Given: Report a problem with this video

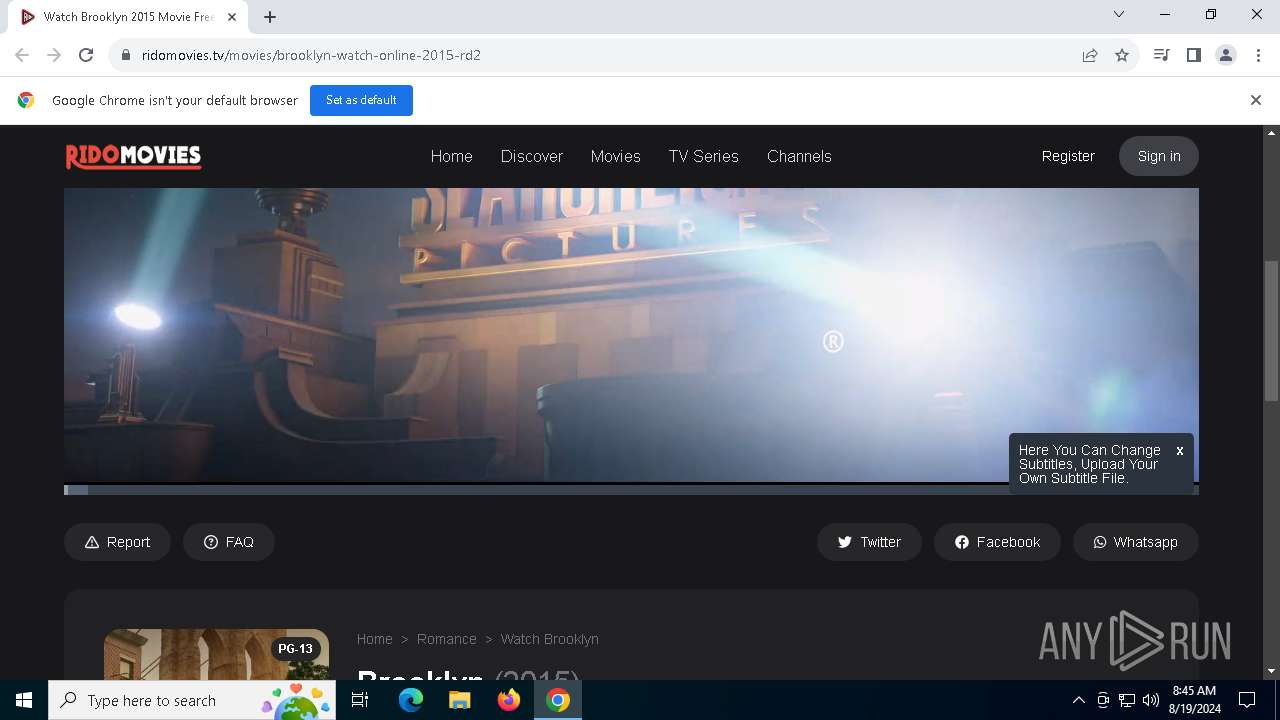Looking at the screenshot, I should tap(117, 542).
